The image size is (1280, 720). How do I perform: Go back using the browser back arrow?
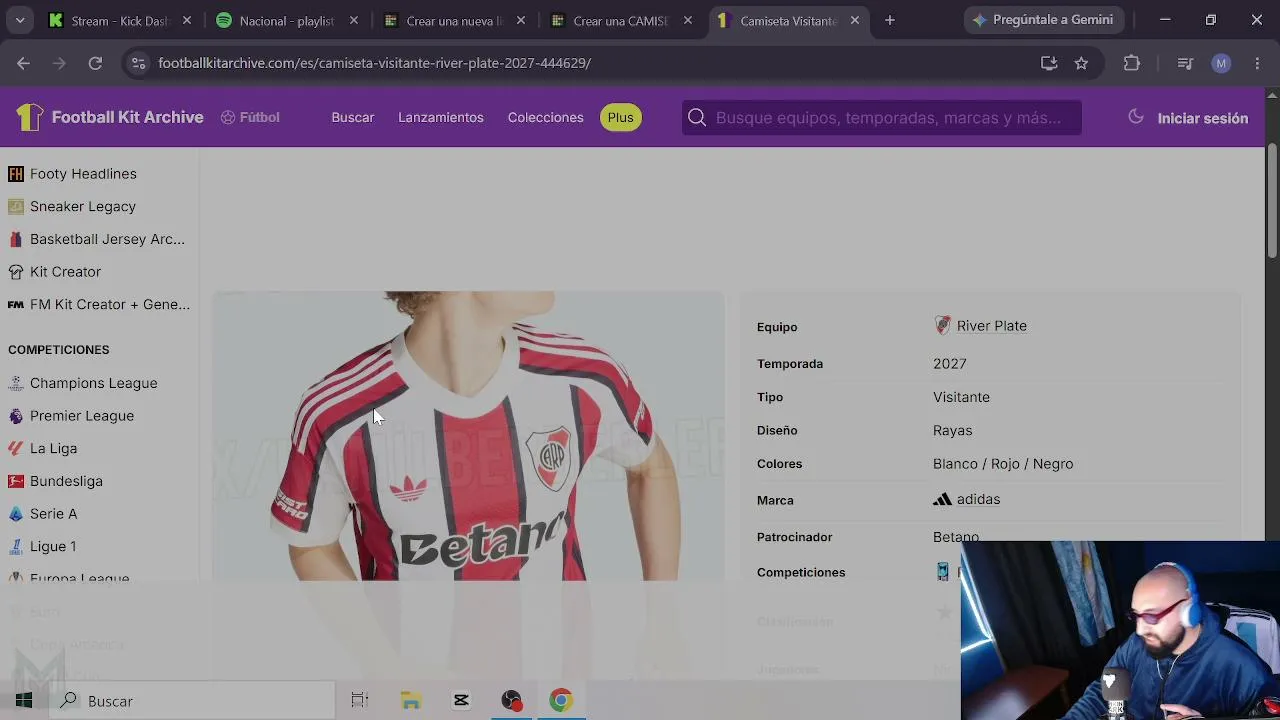[x=23, y=63]
